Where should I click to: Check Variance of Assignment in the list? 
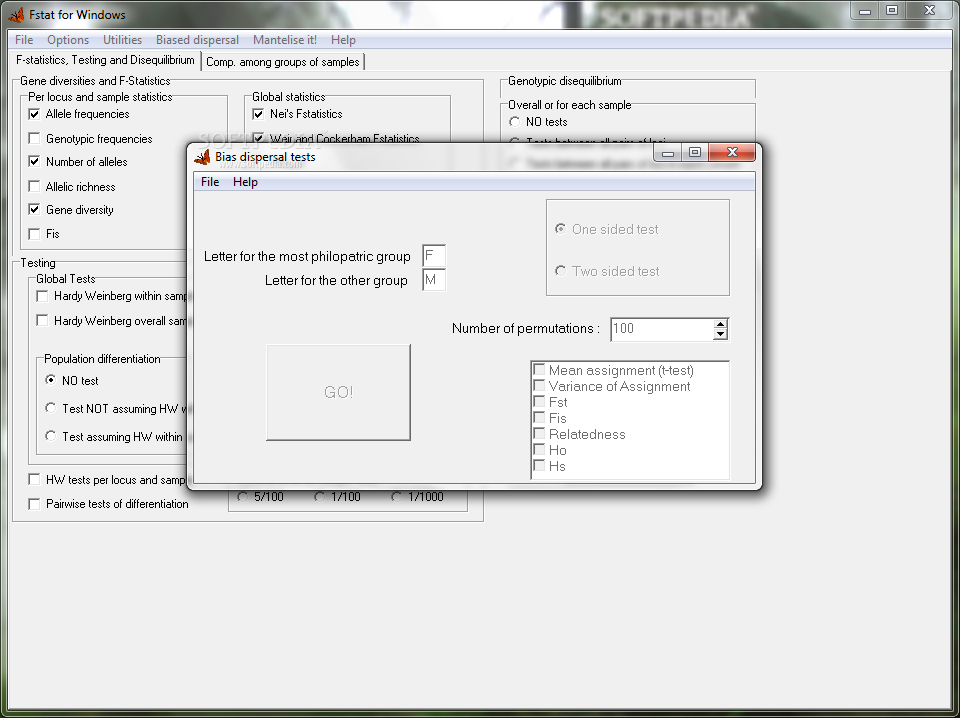tap(539, 386)
